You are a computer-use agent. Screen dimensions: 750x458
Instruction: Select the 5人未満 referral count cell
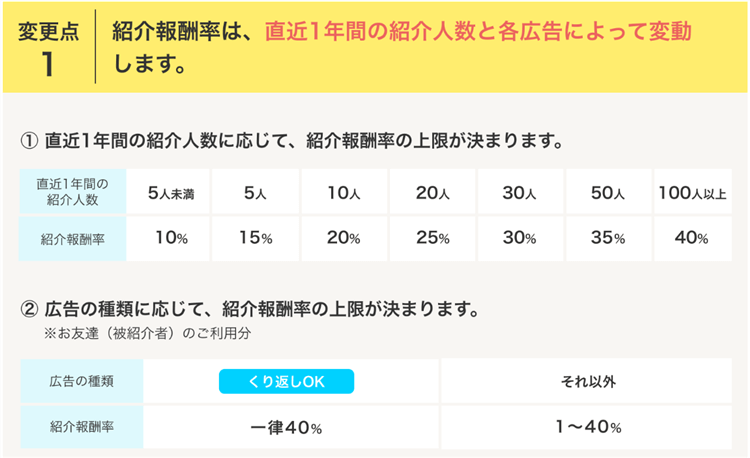click(169, 193)
